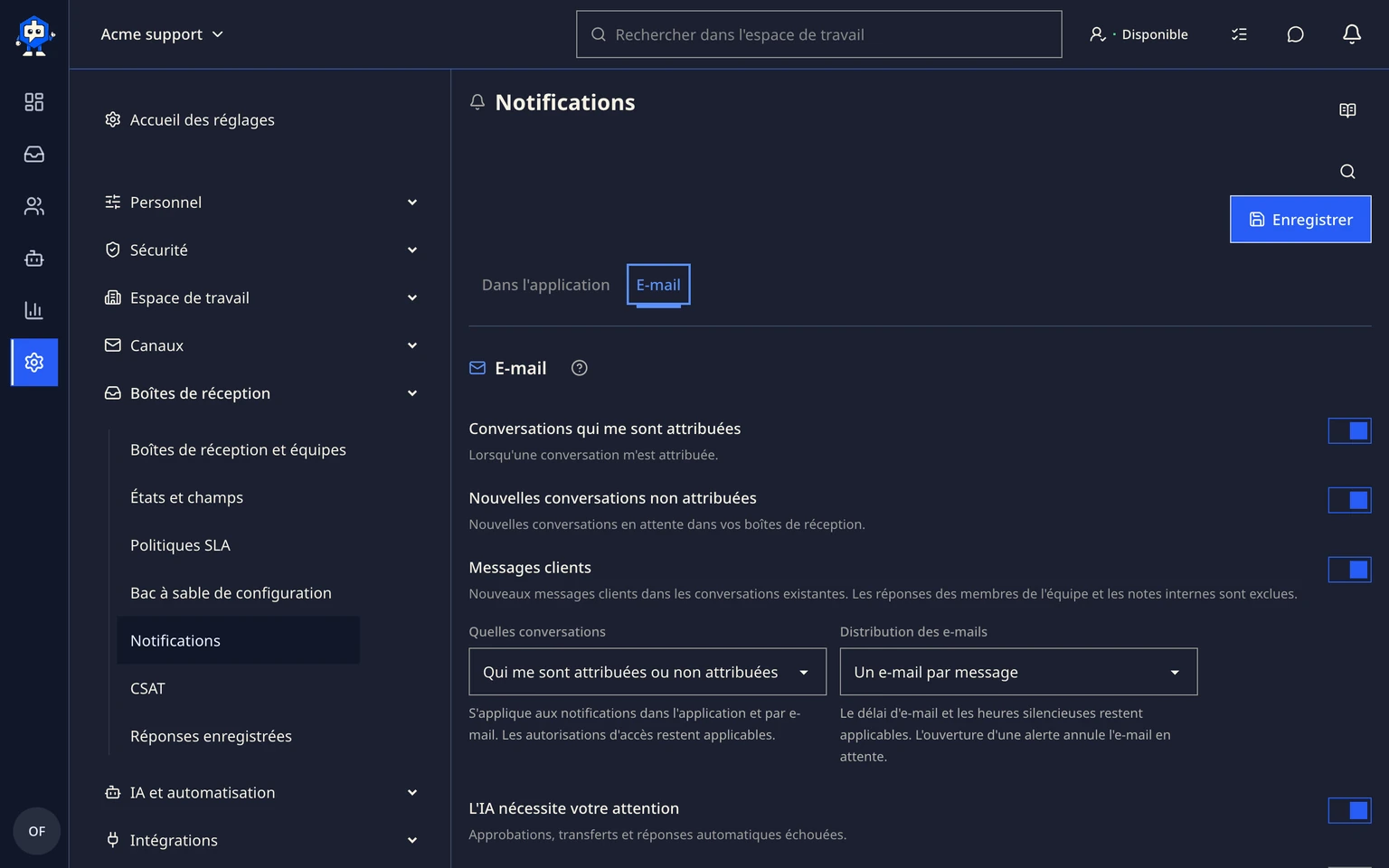This screenshot has height=868, width=1389.
Task: Open the inbox icon in left rail
Action: coord(34,155)
